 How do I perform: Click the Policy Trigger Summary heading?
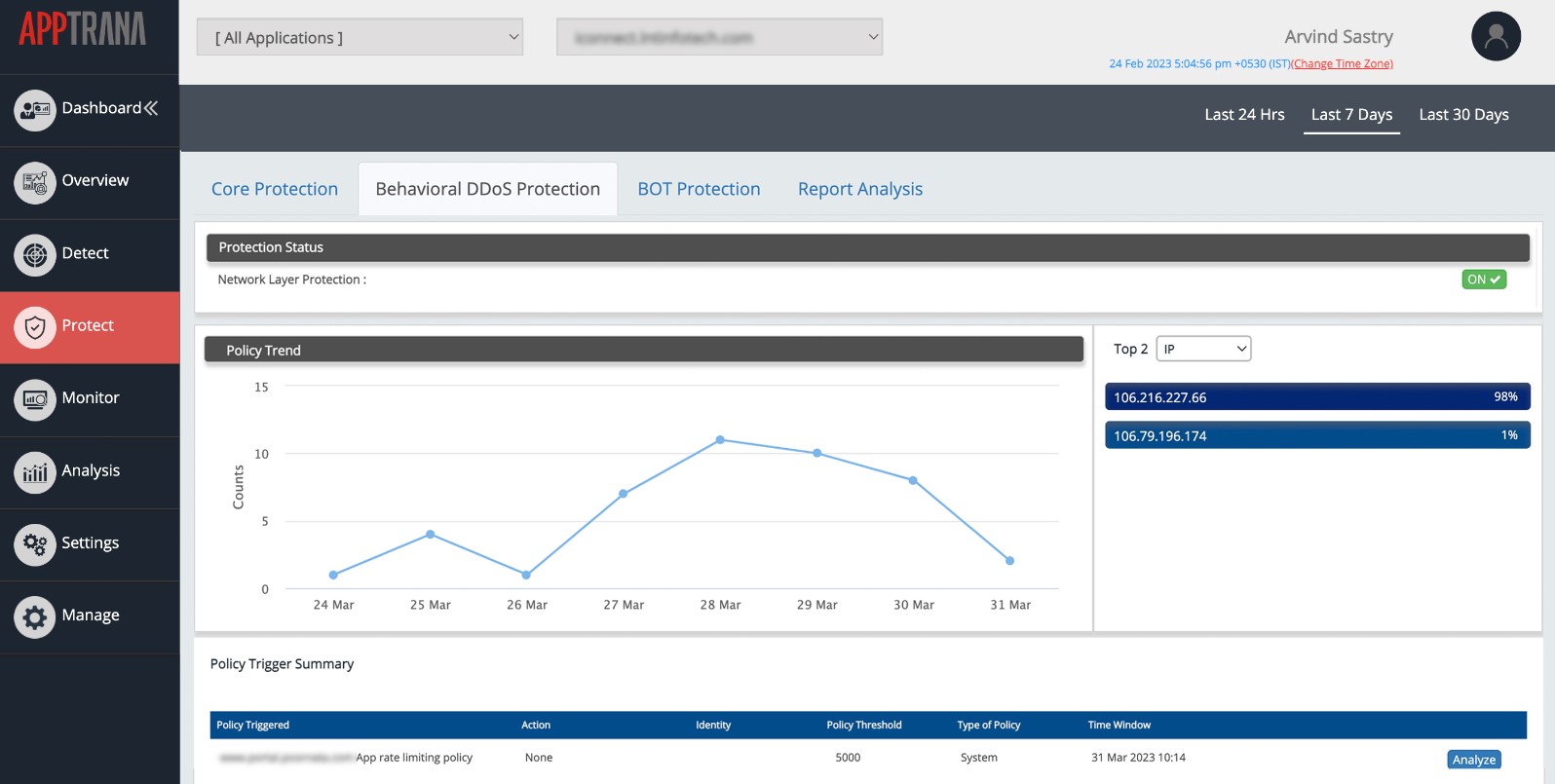click(x=282, y=664)
